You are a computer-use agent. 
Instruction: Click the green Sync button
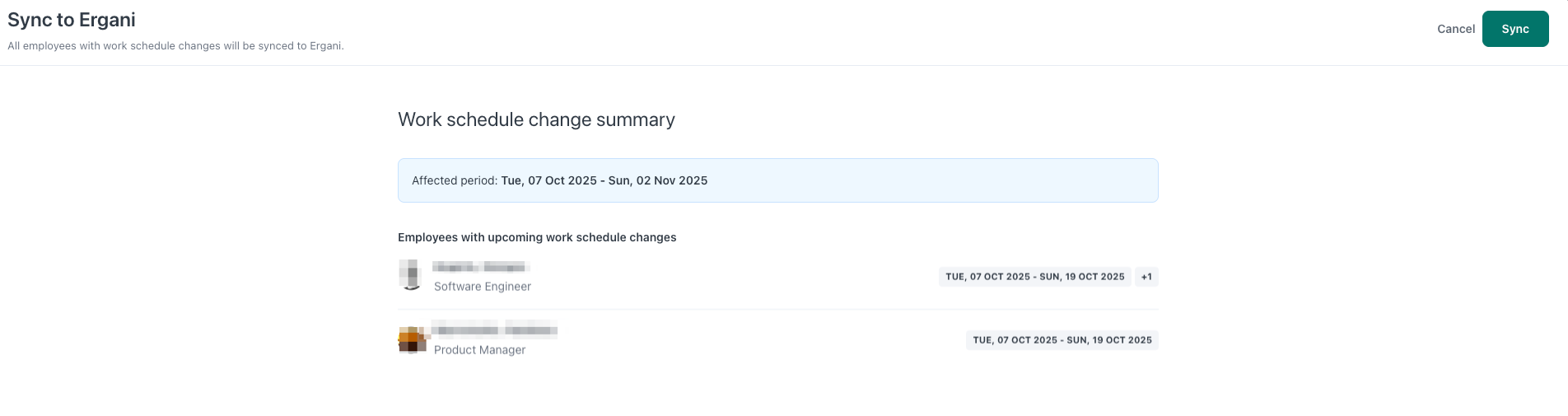1514,29
